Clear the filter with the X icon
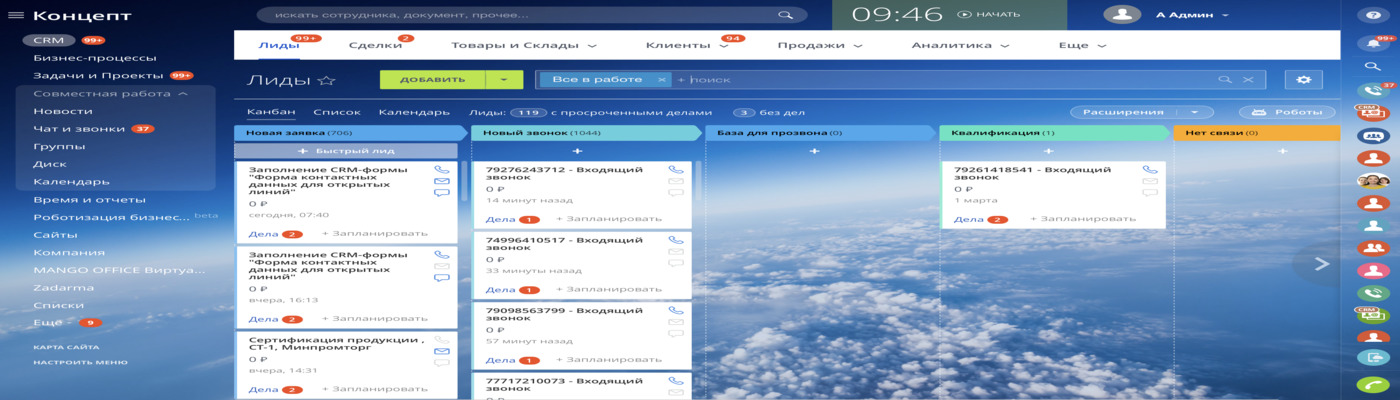Viewport: 1400px width, 400px height. [x=1248, y=80]
